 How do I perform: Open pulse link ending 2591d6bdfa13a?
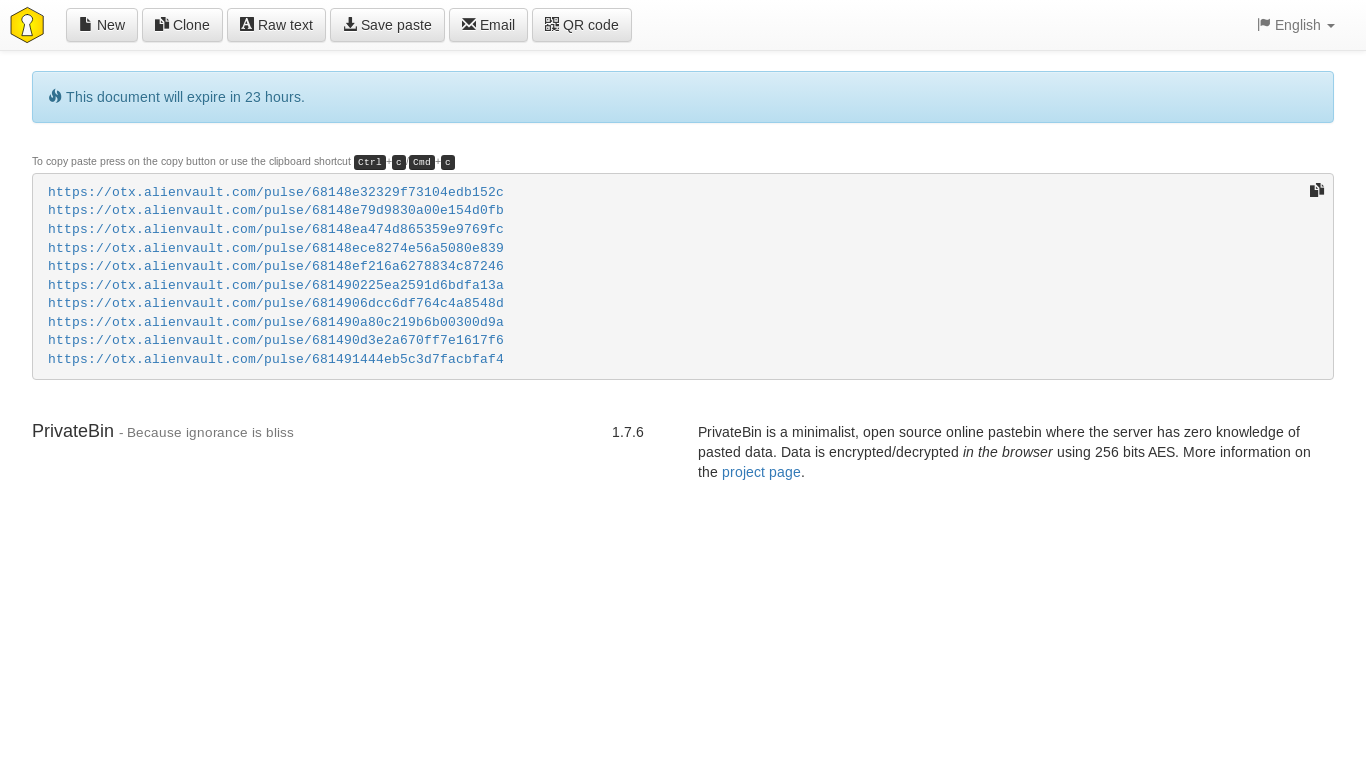coord(276,285)
